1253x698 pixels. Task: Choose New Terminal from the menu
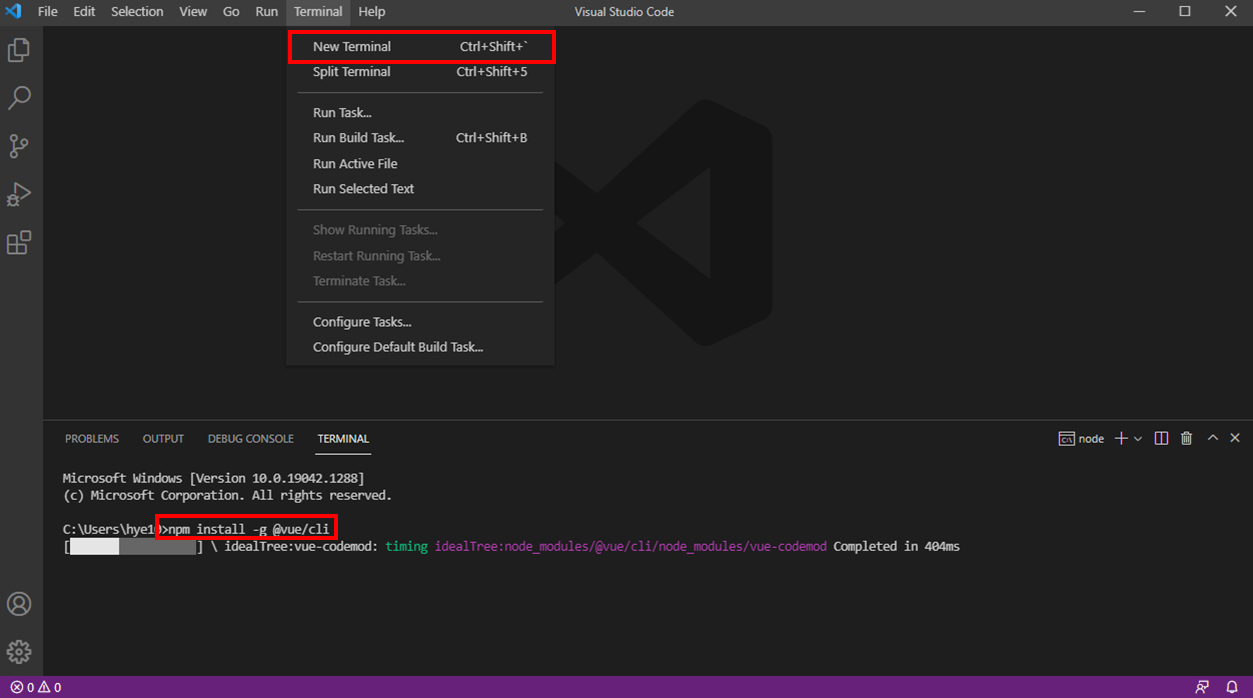pos(420,47)
